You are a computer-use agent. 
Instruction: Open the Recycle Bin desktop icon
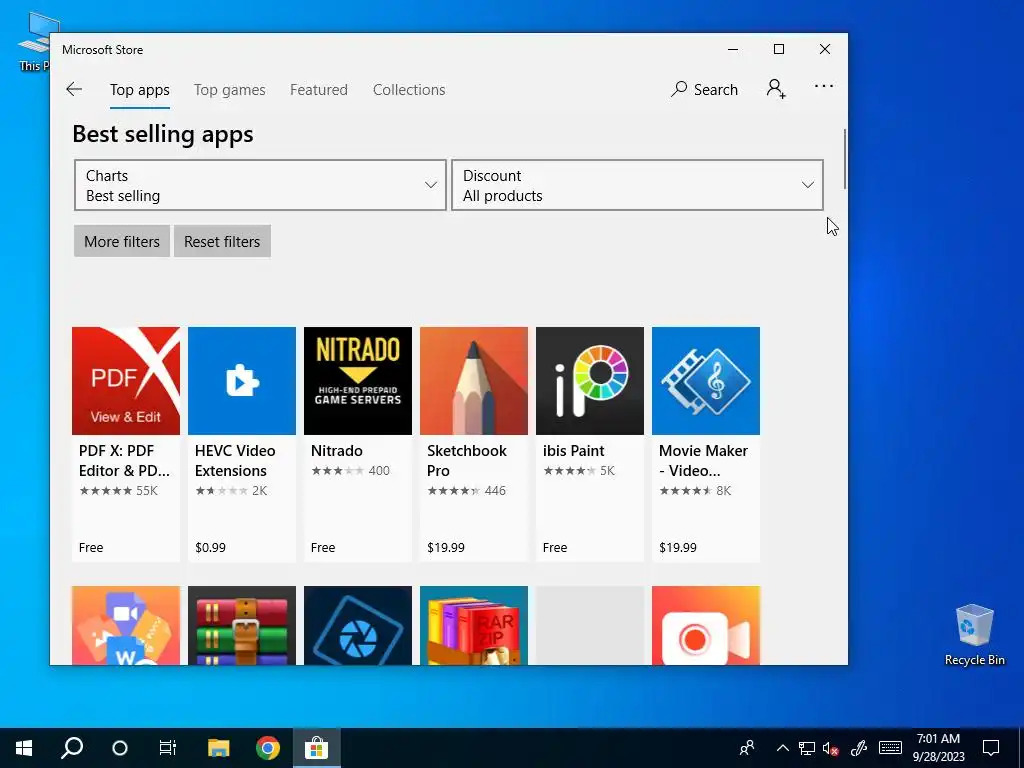(x=974, y=634)
